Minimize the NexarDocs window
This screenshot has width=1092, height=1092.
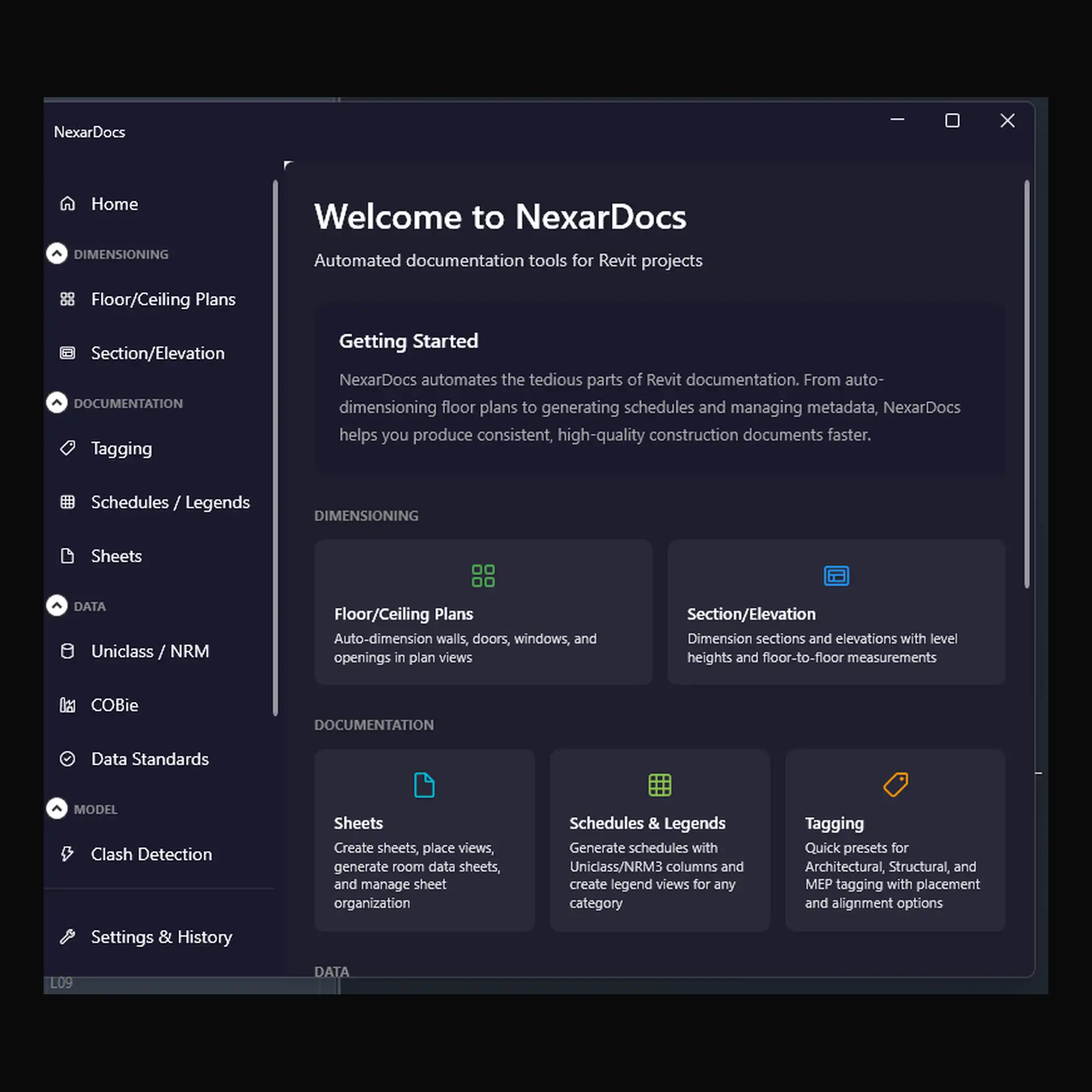[898, 120]
